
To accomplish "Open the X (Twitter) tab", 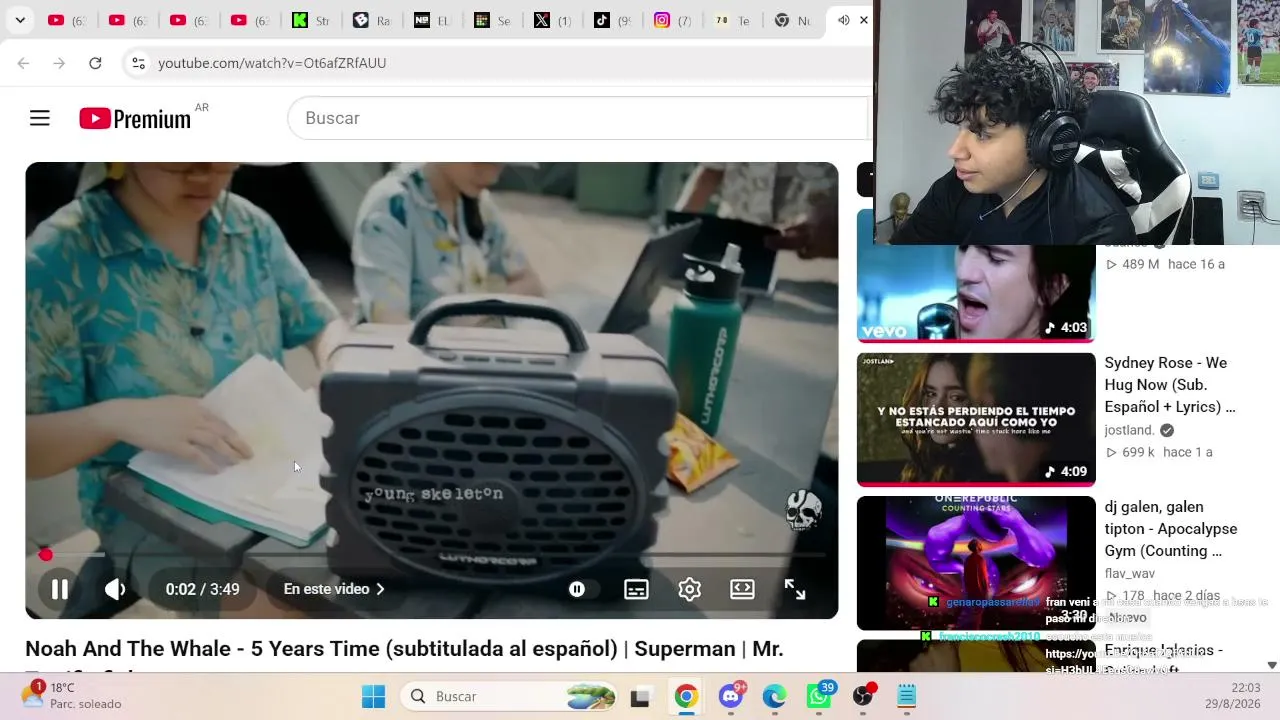I will tap(552, 20).
